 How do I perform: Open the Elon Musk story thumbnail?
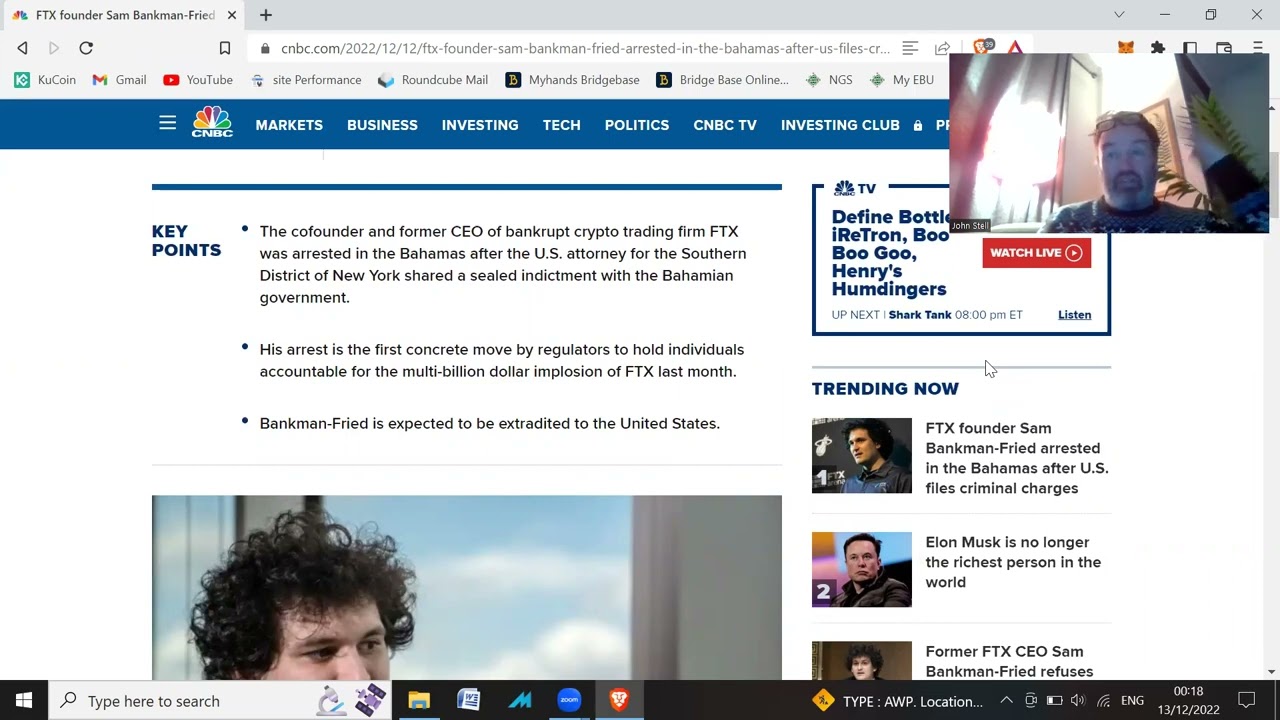(x=862, y=570)
